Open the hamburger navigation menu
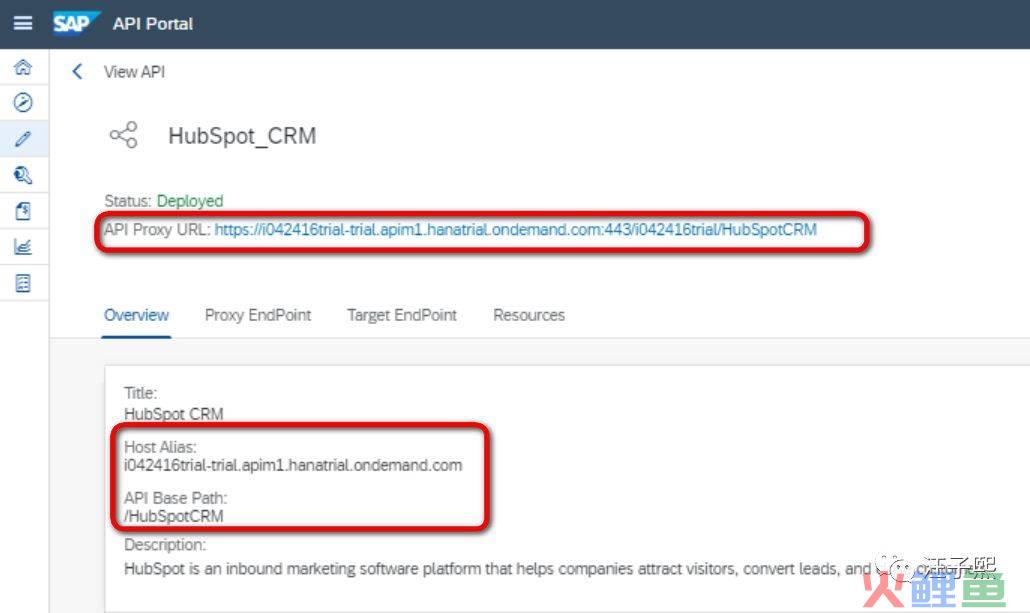 (x=23, y=23)
